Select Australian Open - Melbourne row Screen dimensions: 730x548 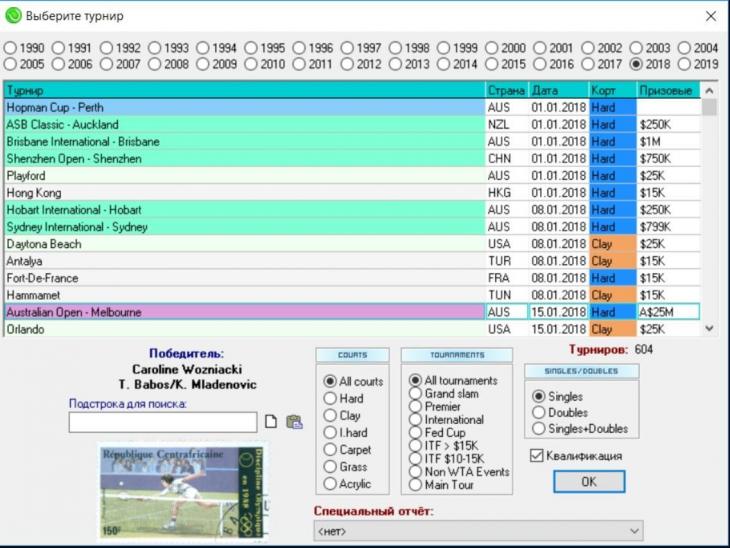tap(243, 312)
